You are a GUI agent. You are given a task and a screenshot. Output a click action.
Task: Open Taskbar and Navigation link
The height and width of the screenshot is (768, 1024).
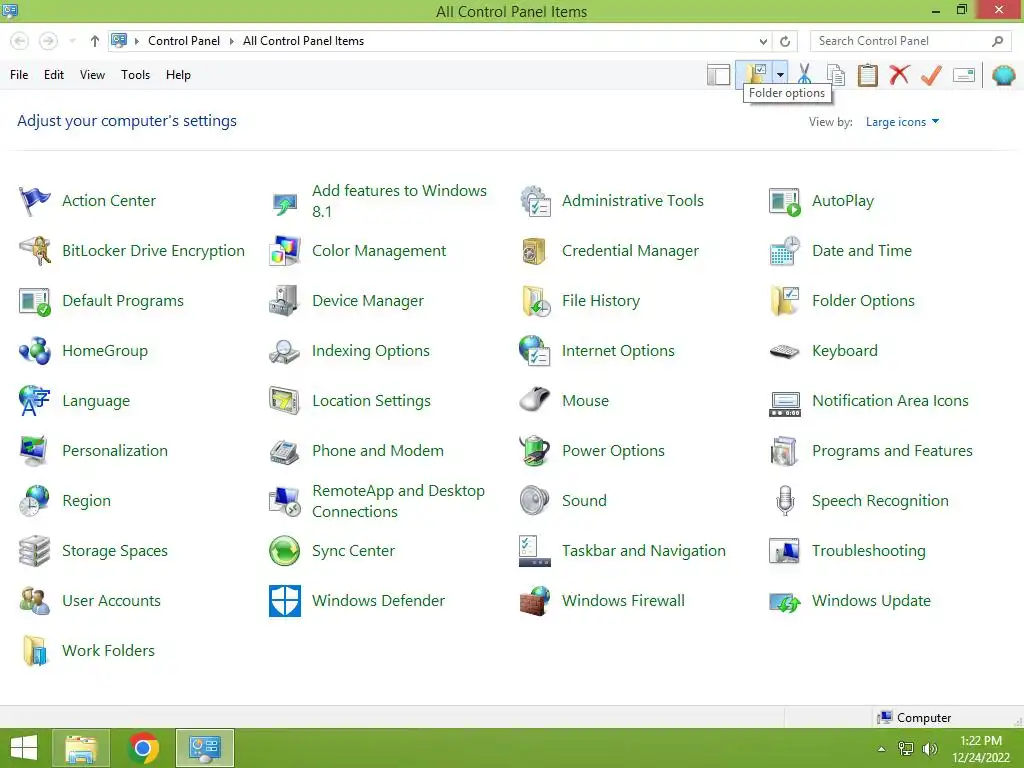(643, 551)
